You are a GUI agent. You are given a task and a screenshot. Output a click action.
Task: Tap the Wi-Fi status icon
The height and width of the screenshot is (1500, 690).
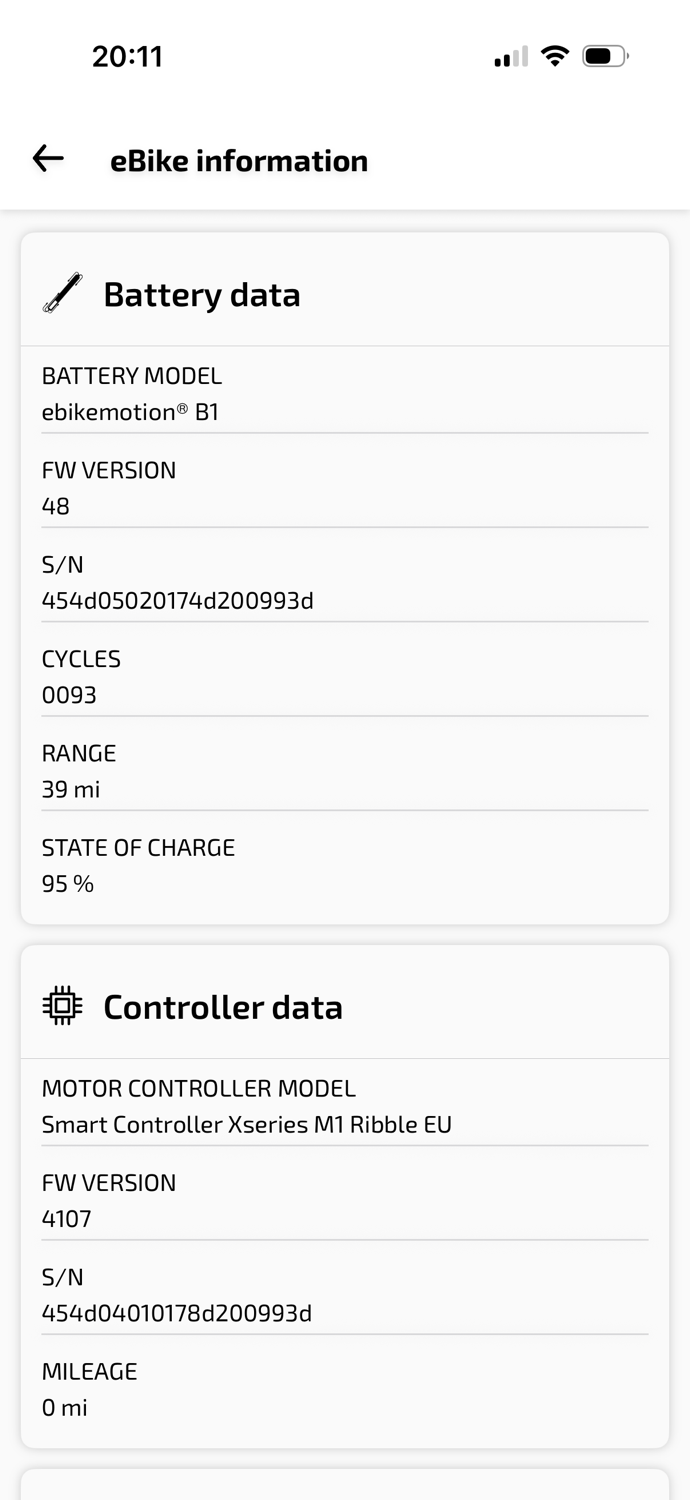coord(554,56)
